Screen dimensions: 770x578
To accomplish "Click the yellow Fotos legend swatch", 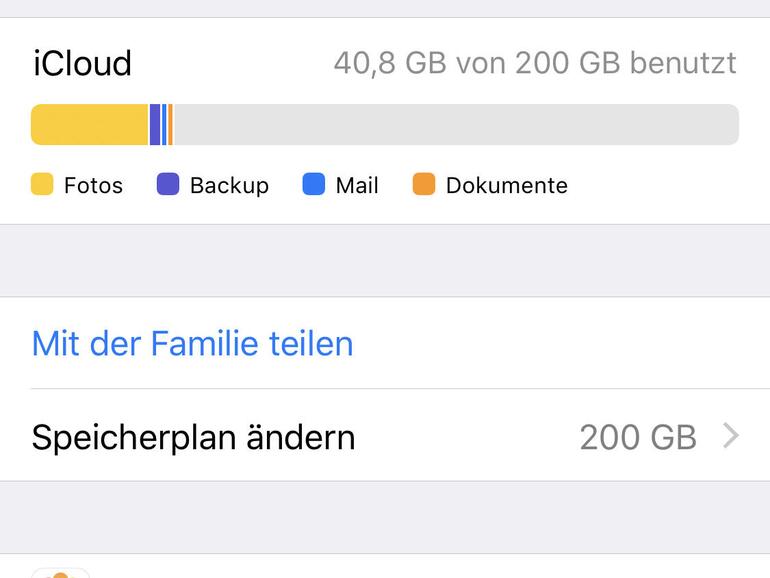I will pyautogui.click(x=42, y=185).
